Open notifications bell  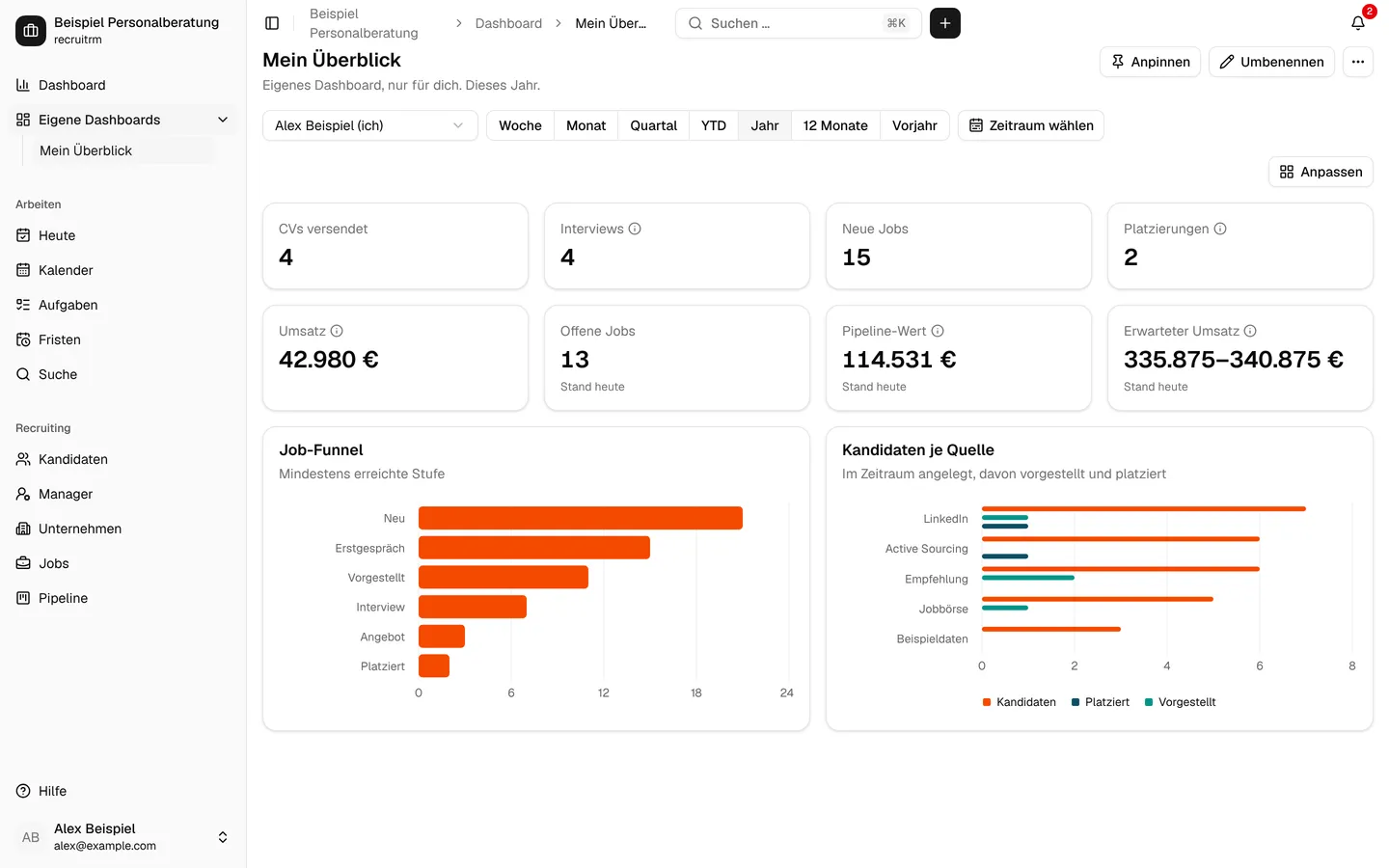1358,23
